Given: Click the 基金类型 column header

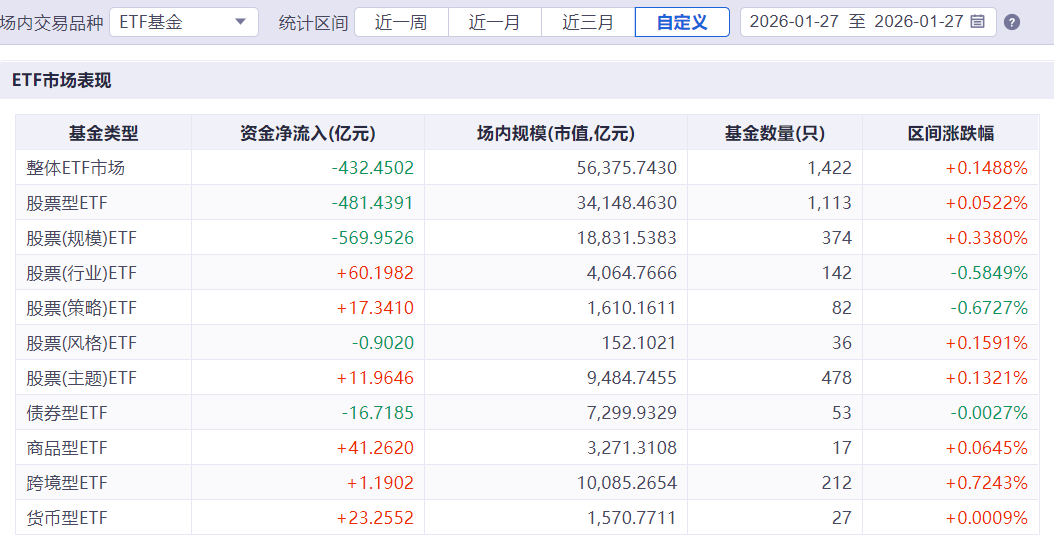Looking at the screenshot, I should click(104, 133).
